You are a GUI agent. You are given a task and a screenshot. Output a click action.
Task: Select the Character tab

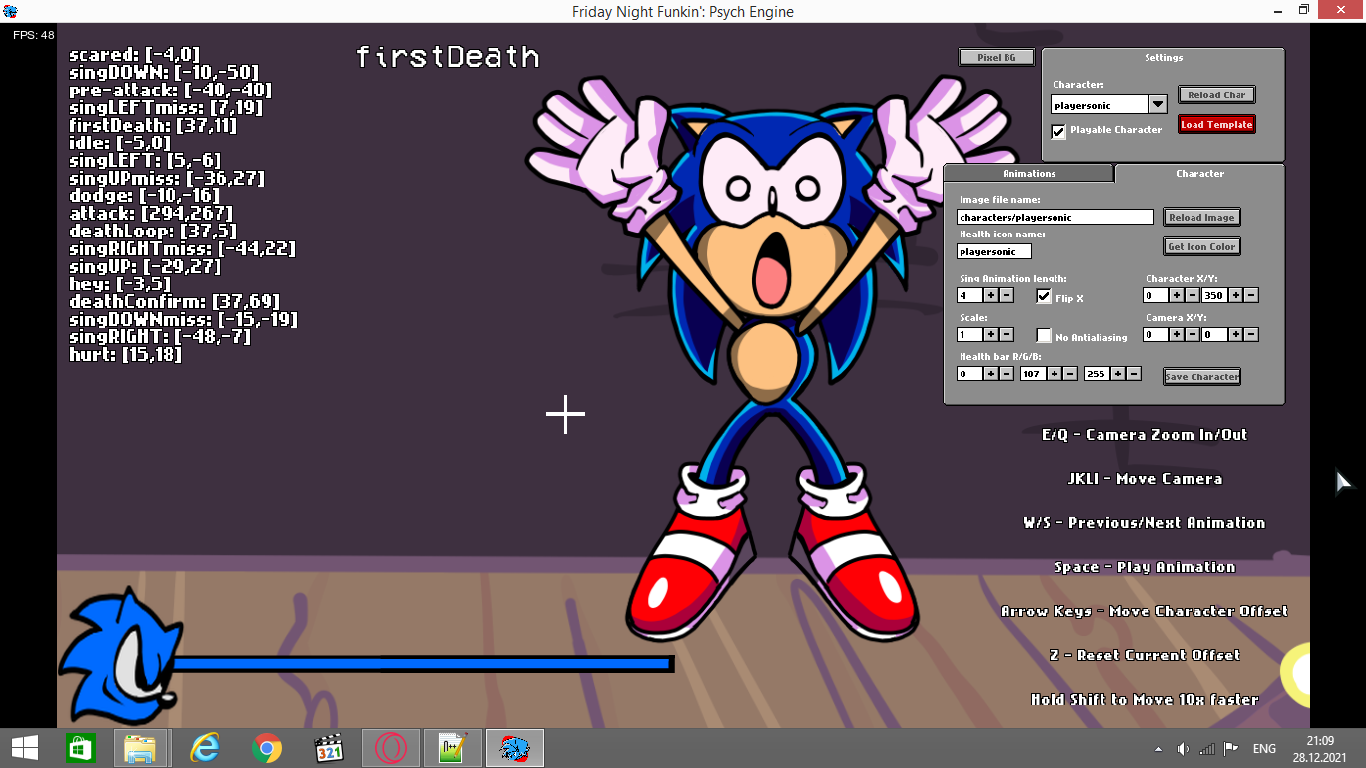coord(1199,173)
